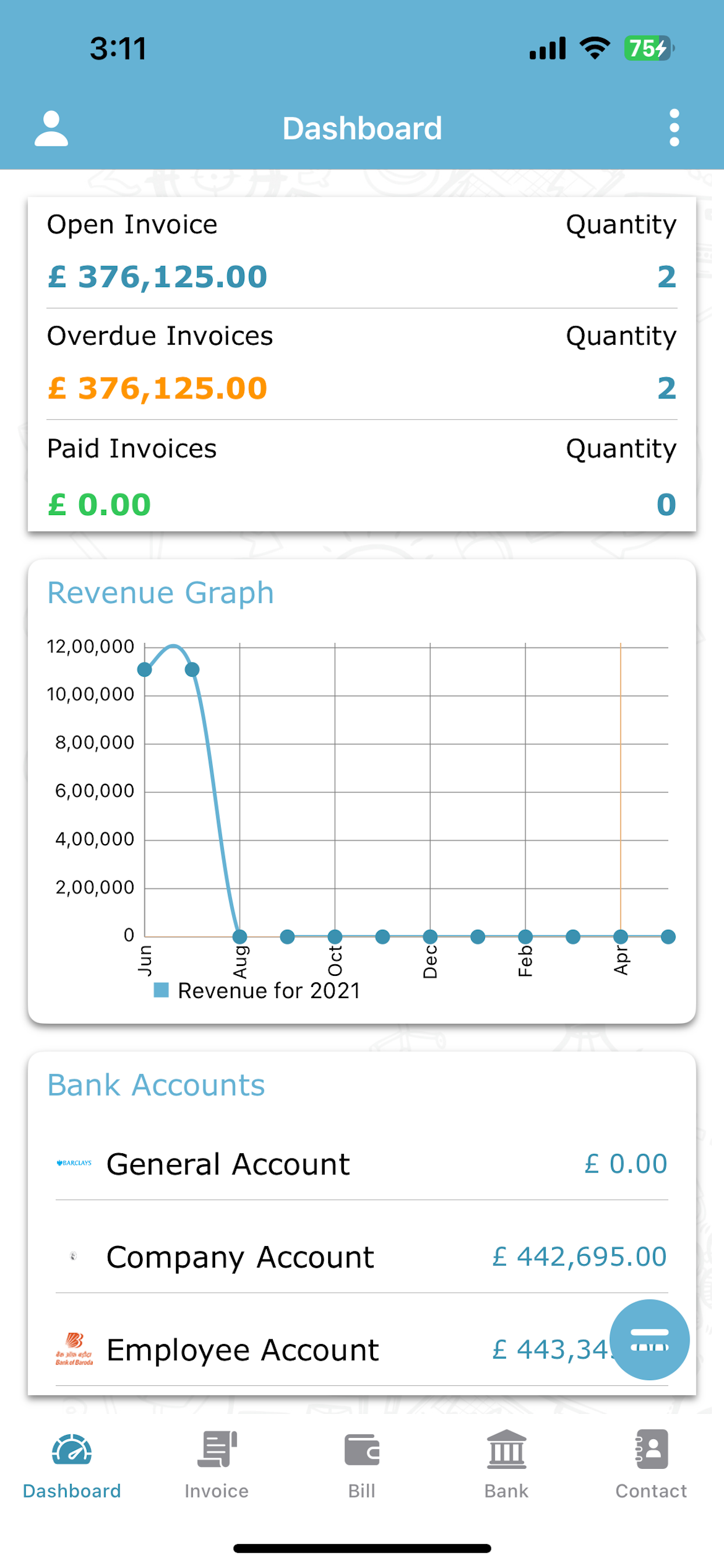Tap the Paid Invoices £ 0.00 amount
724x1568 pixels.
coord(99,505)
